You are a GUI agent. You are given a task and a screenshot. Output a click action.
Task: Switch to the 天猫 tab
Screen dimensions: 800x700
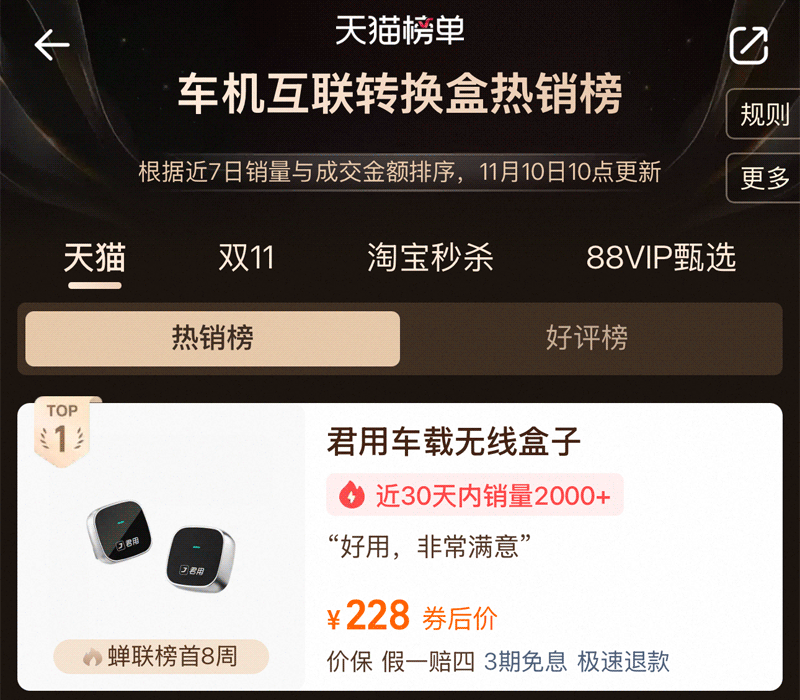(x=94, y=257)
